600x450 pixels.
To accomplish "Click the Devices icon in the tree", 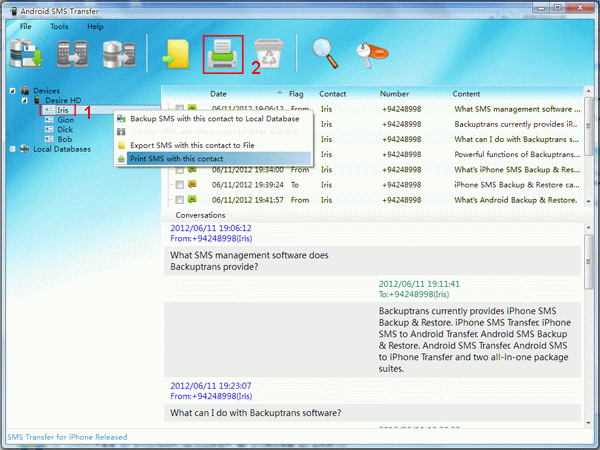I will (25, 91).
